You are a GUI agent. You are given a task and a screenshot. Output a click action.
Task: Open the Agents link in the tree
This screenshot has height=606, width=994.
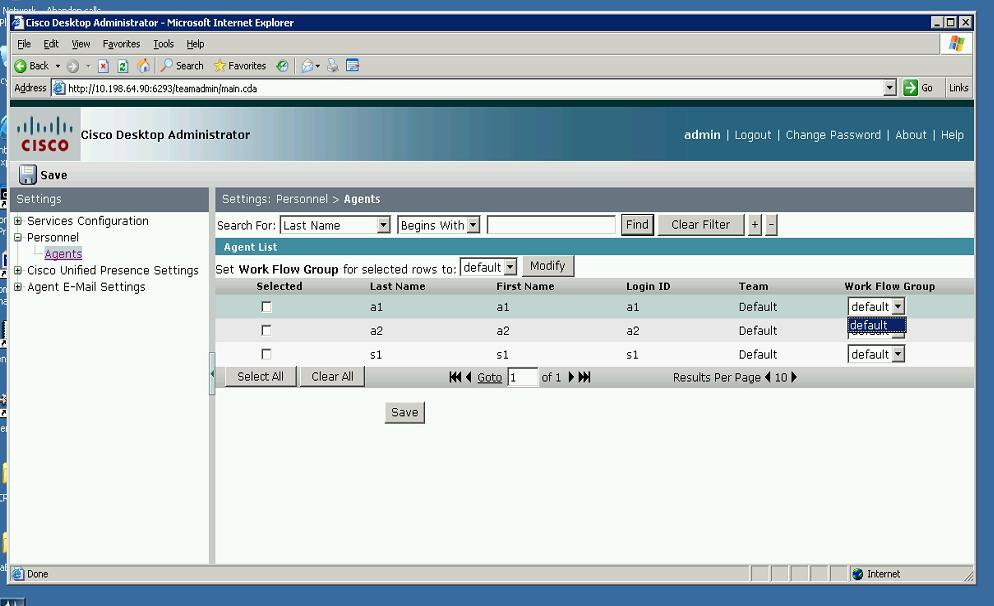point(63,254)
